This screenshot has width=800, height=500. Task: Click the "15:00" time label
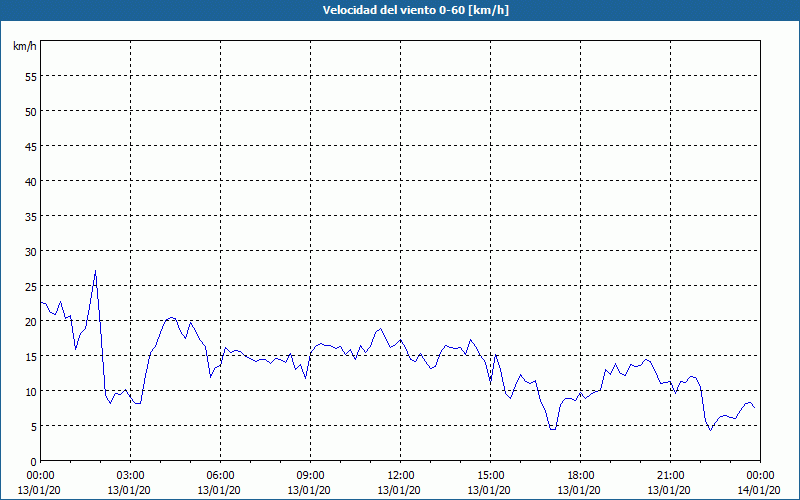(490, 476)
